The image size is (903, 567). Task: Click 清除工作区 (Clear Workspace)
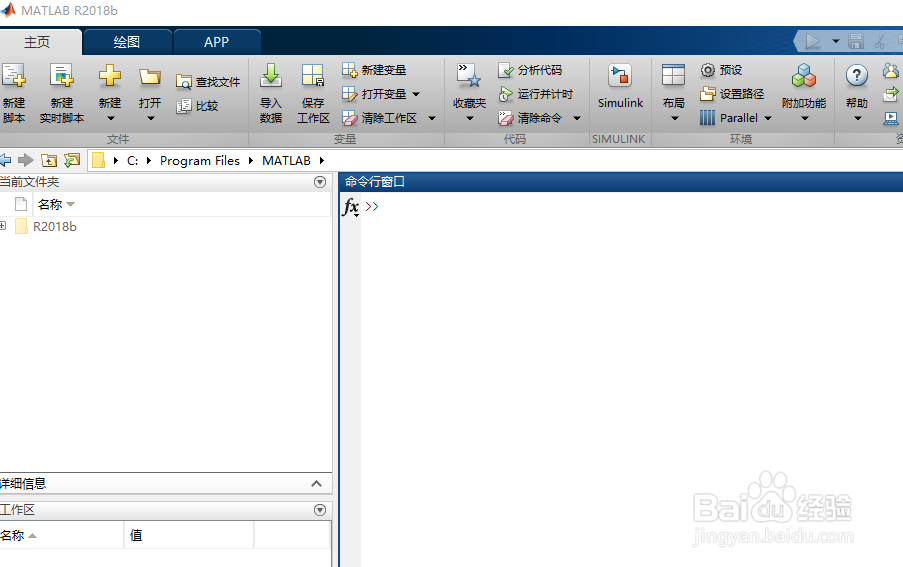click(380, 118)
